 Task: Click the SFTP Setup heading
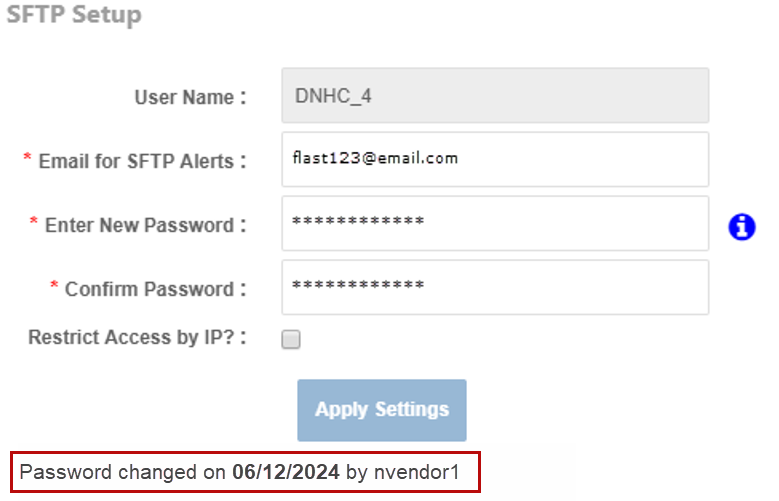(x=73, y=16)
